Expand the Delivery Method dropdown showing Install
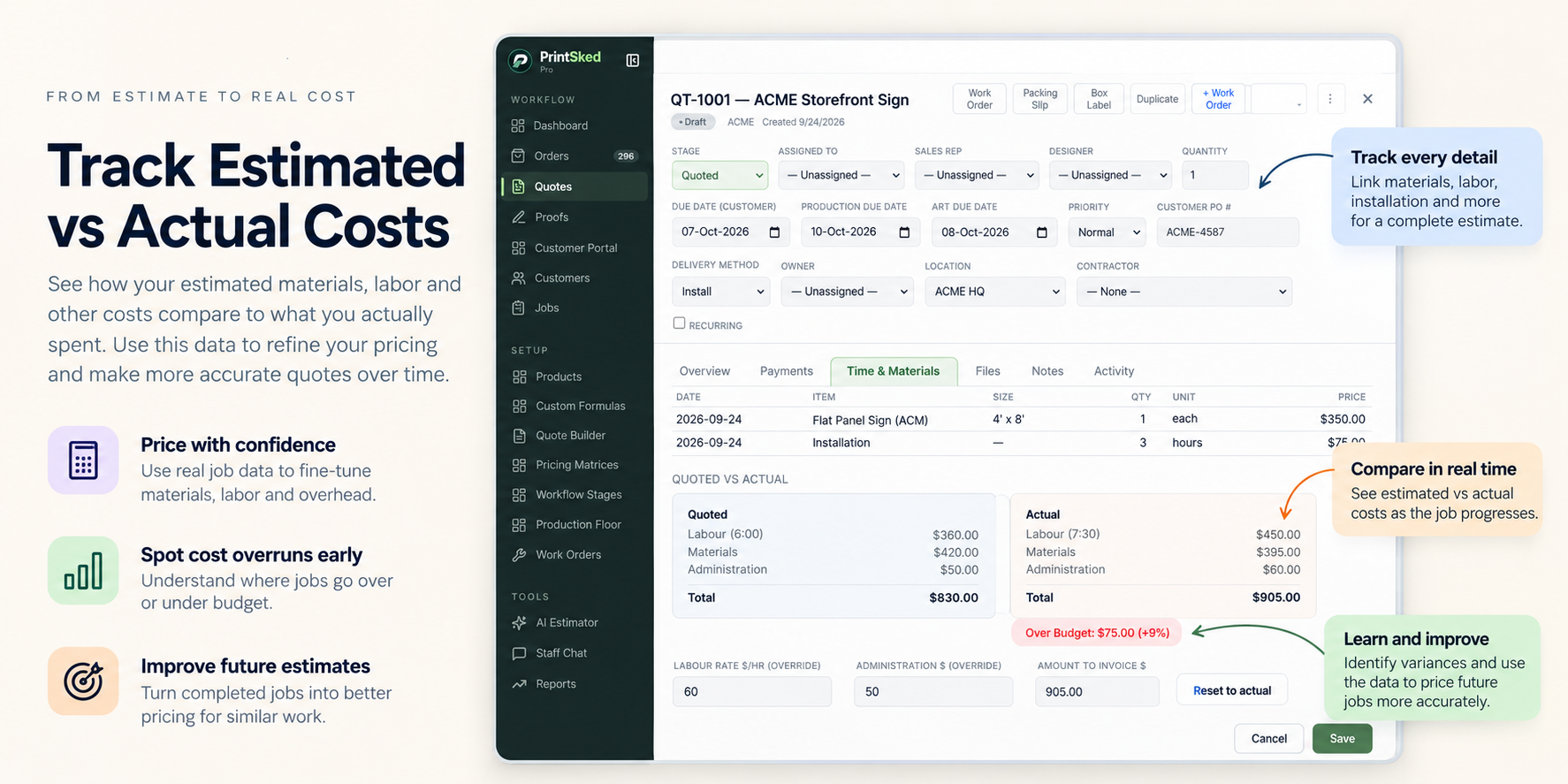Viewport: 1568px width, 784px height. (x=720, y=292)
